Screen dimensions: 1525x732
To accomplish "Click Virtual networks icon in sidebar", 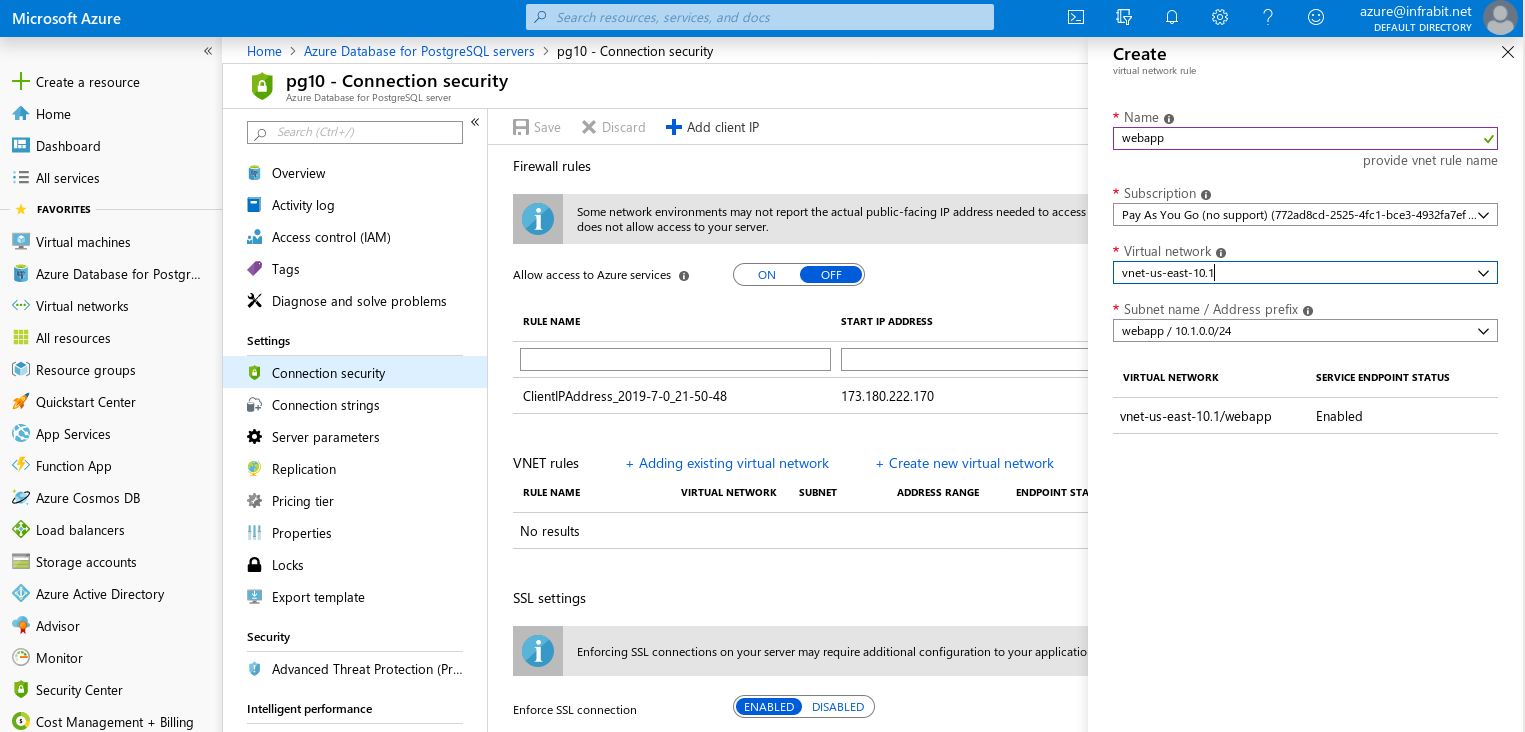I will pyautogui.click(x=20, y=306).
